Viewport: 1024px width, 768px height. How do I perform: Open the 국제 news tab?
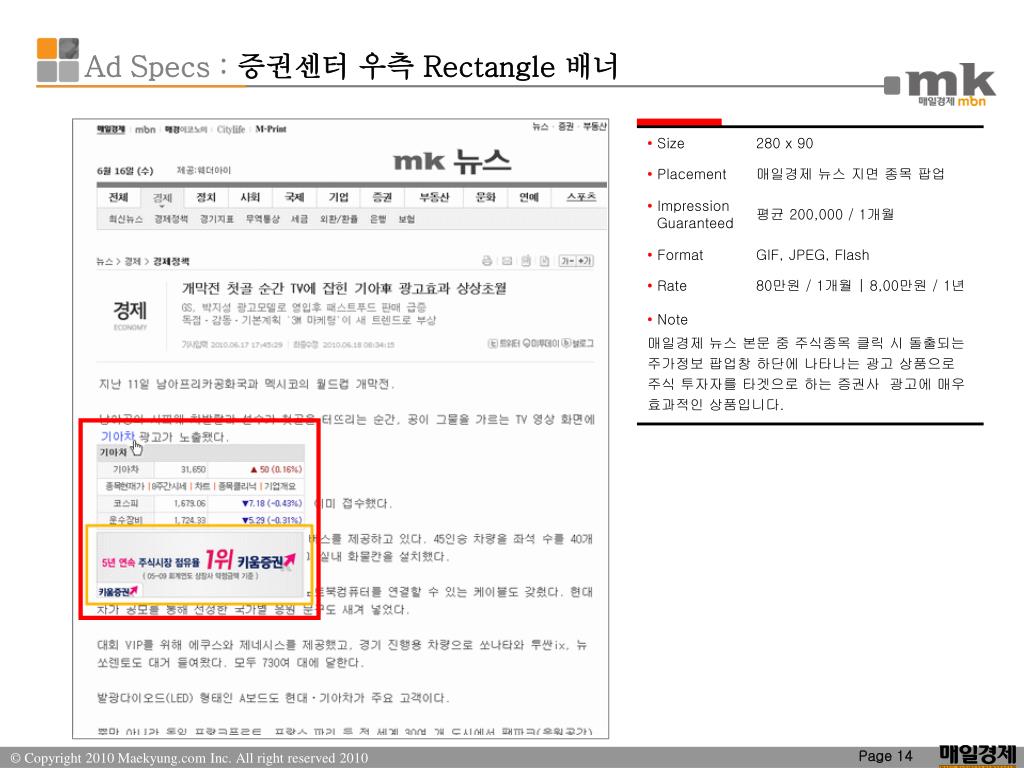(294, 197)
